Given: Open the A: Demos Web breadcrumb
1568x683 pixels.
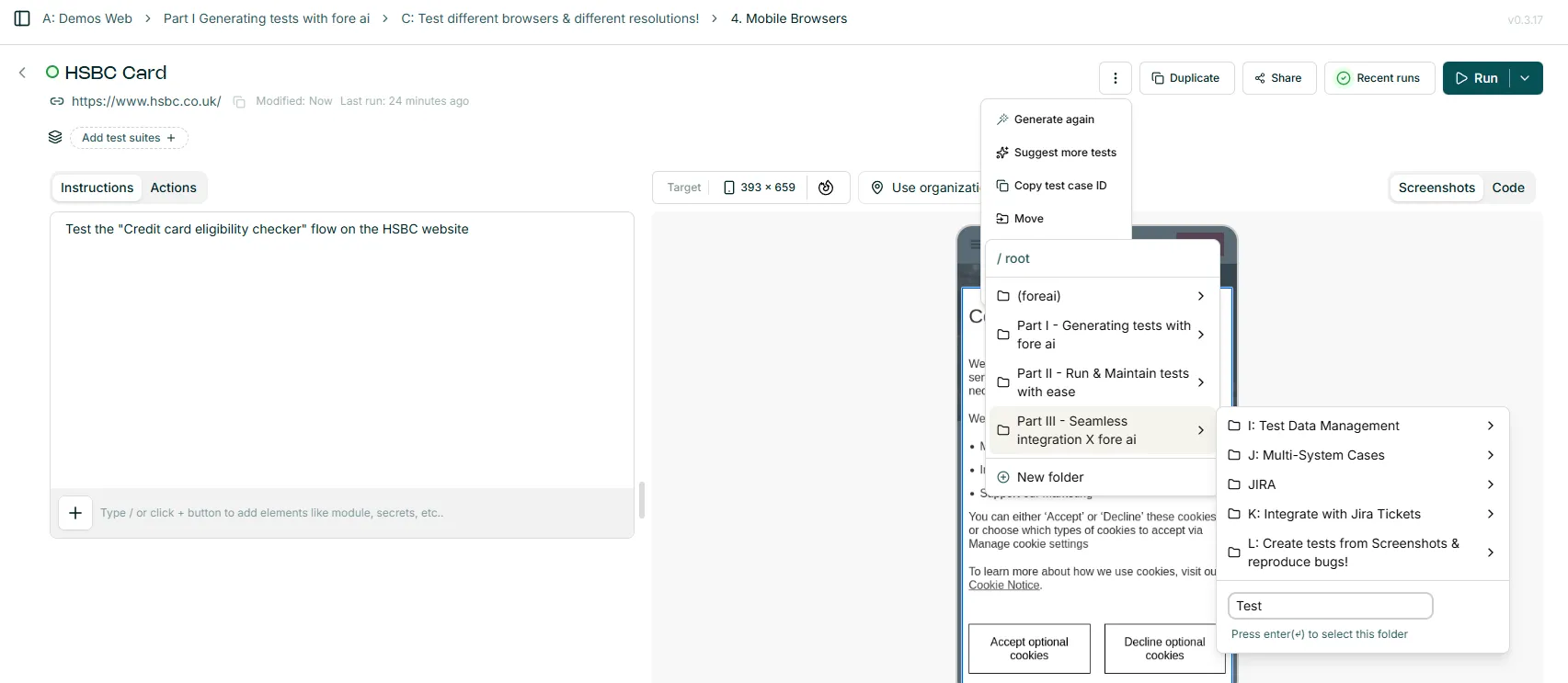Looking at the screenshot, I should pos(87,18).
